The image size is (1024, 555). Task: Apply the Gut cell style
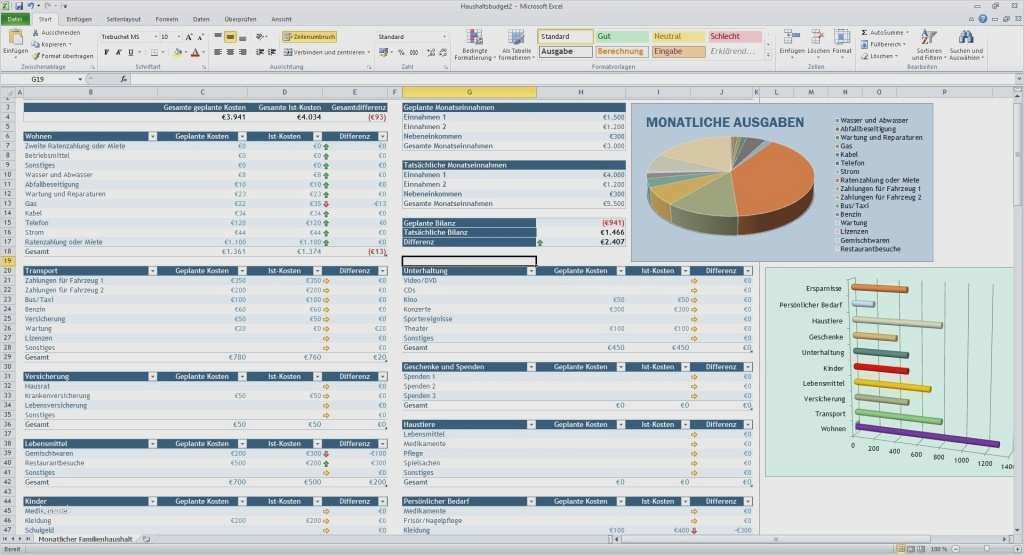[620, 37]
